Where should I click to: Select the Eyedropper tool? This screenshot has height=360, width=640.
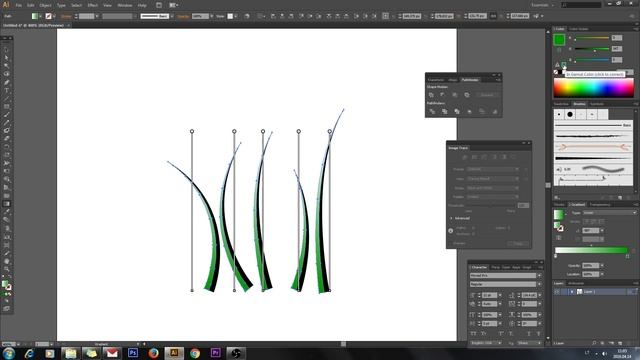click(7, 212)
